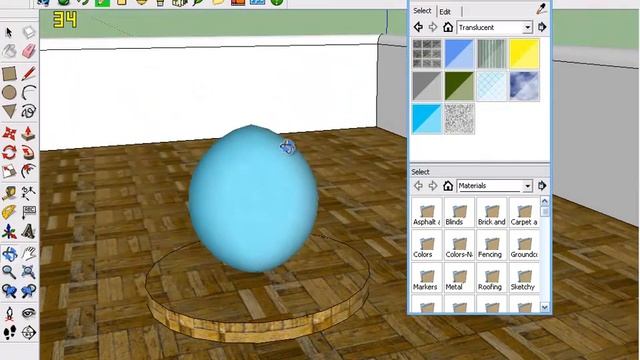Open the Carpet materials folder

coord(524,212)
